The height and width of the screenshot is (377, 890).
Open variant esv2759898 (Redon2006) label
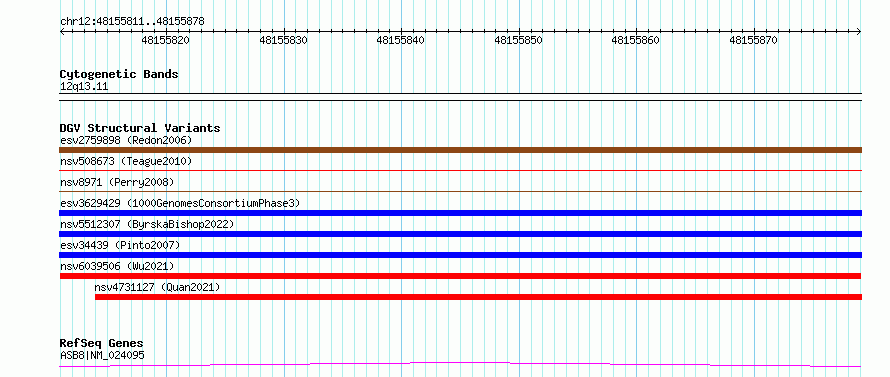[126, 140]
